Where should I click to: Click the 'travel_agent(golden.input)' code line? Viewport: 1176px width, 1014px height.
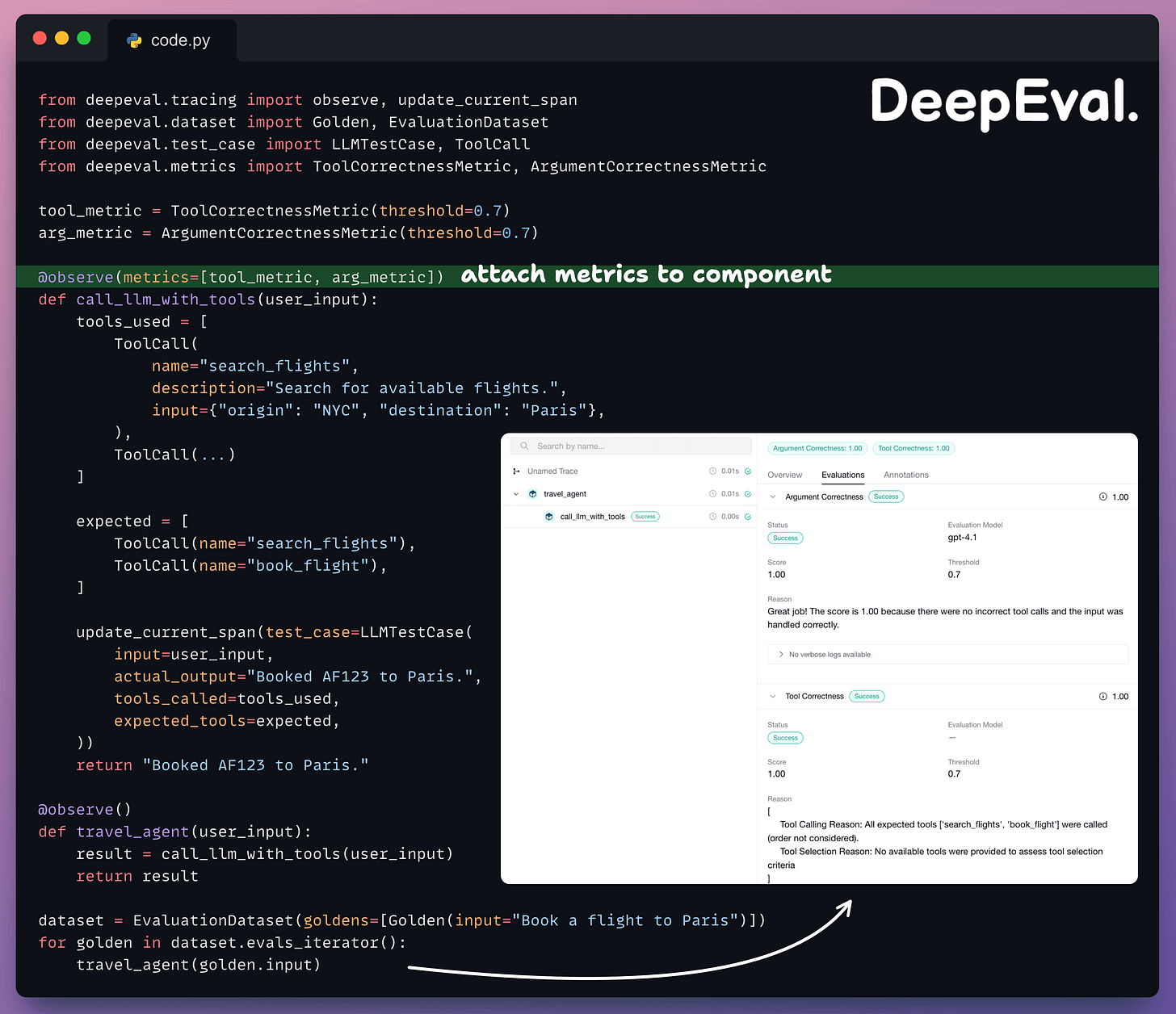(x=198, y=965)
